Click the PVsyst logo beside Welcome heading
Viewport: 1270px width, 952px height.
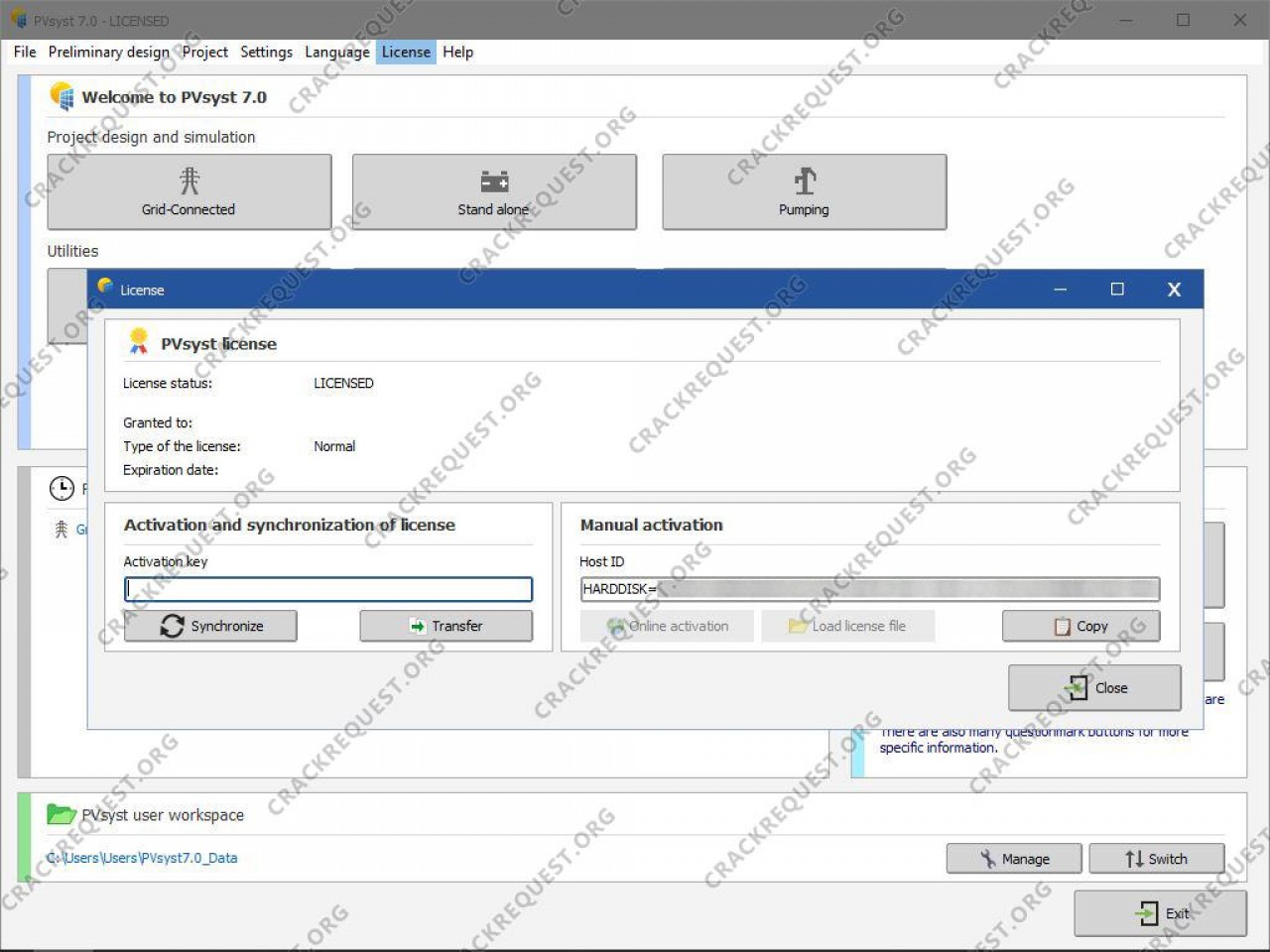(62, 96)
